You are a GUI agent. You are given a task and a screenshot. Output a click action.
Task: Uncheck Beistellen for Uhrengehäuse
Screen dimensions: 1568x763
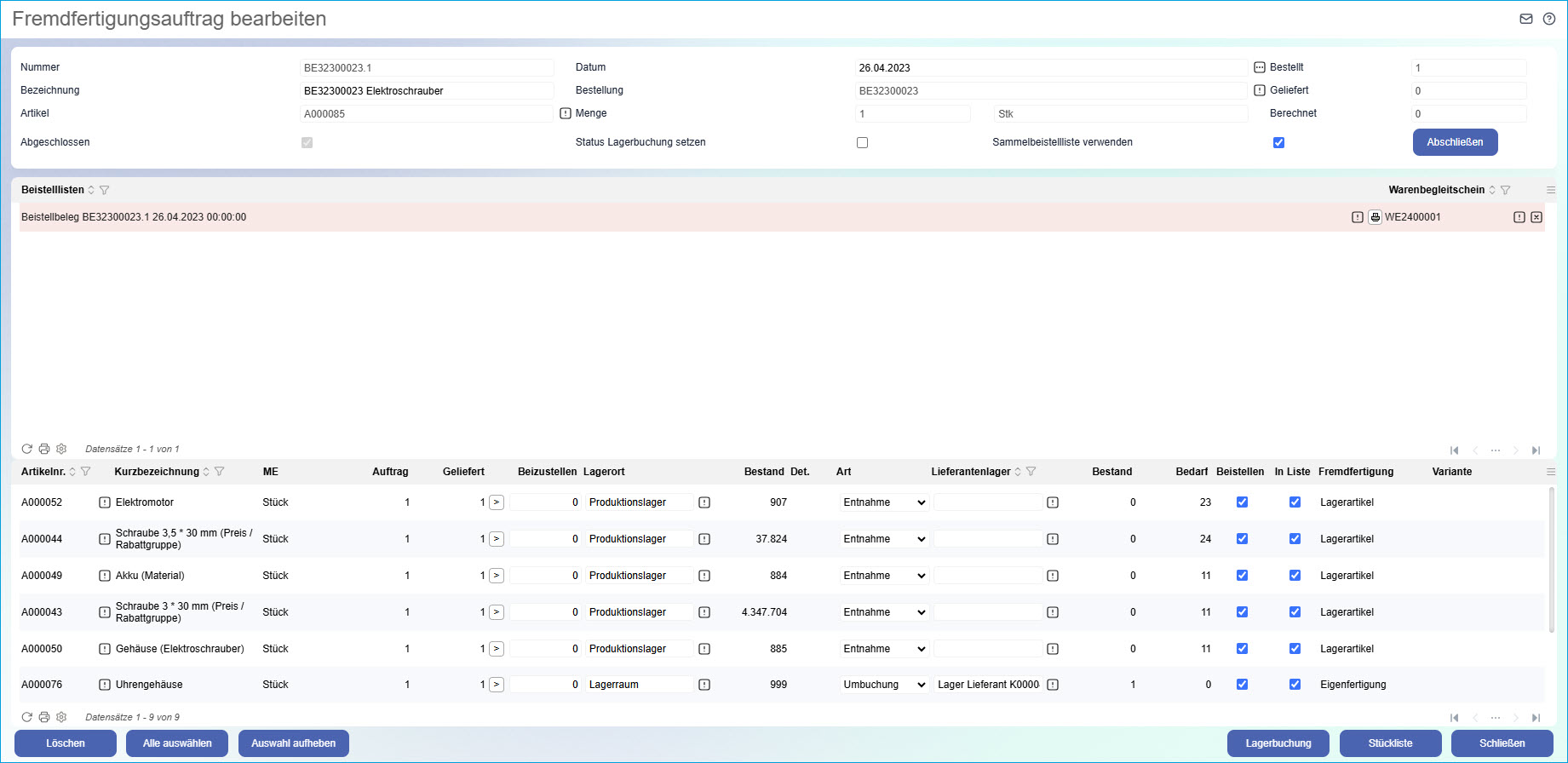click(x=1242, y=685)
